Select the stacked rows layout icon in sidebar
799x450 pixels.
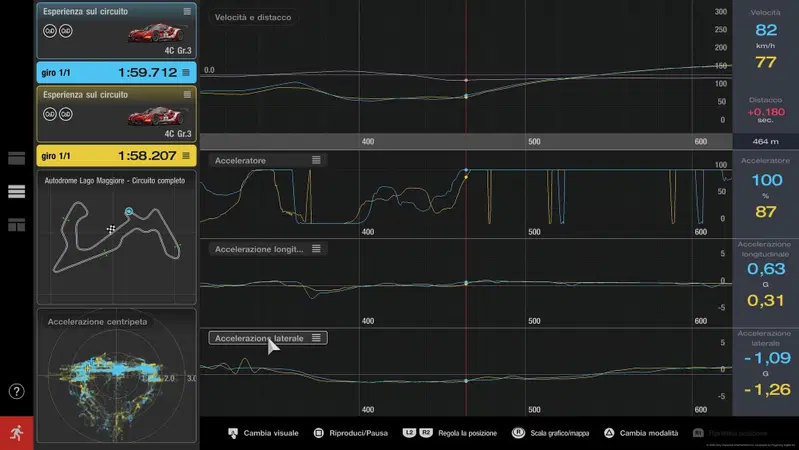pyautogui.click(x=16, y=191)
